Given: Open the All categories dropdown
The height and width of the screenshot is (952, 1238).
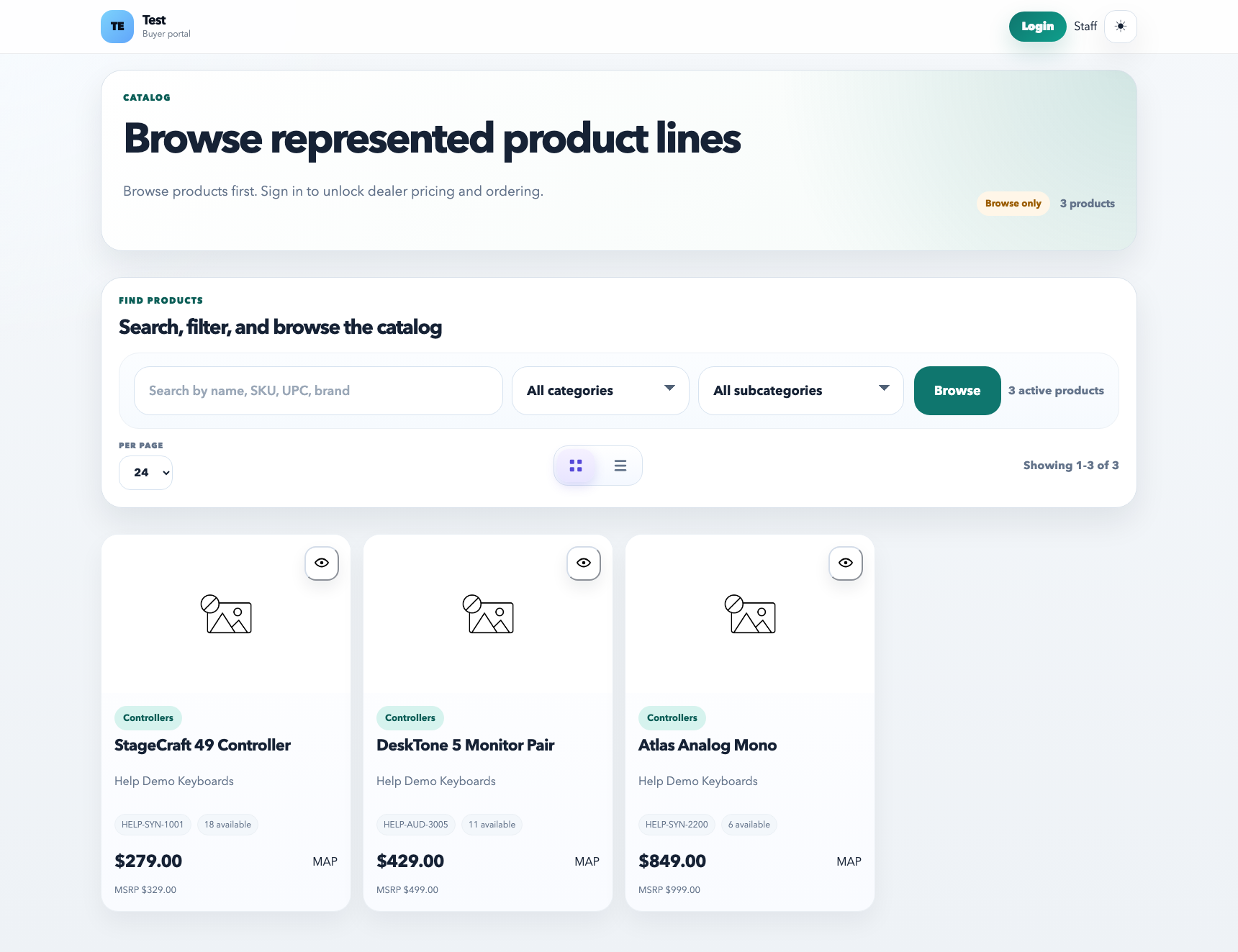Looking at the screenshot, I should click(x=600, y=391).
